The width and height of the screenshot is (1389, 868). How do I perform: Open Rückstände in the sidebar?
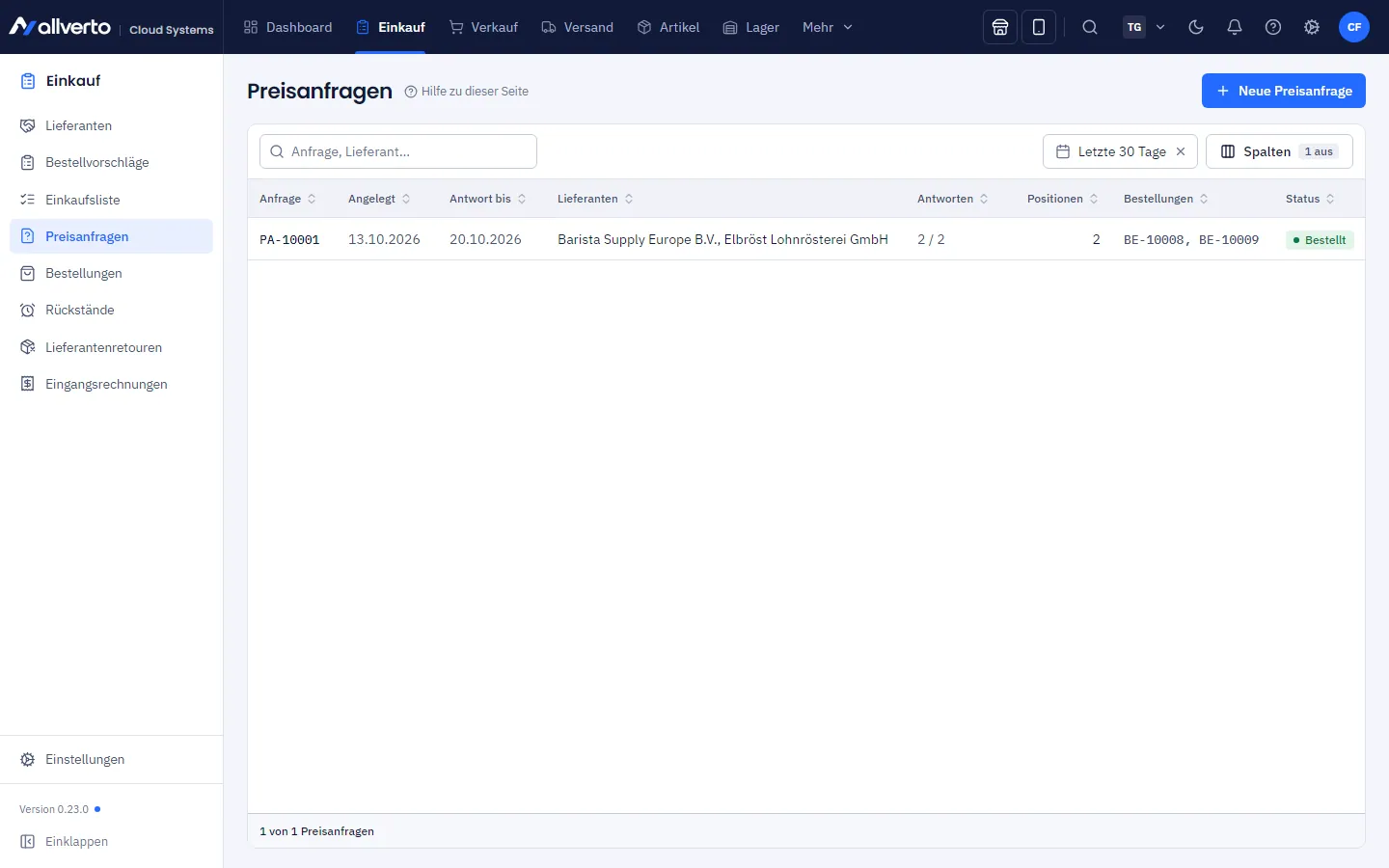pyautogui.click(x=111, y=310)
